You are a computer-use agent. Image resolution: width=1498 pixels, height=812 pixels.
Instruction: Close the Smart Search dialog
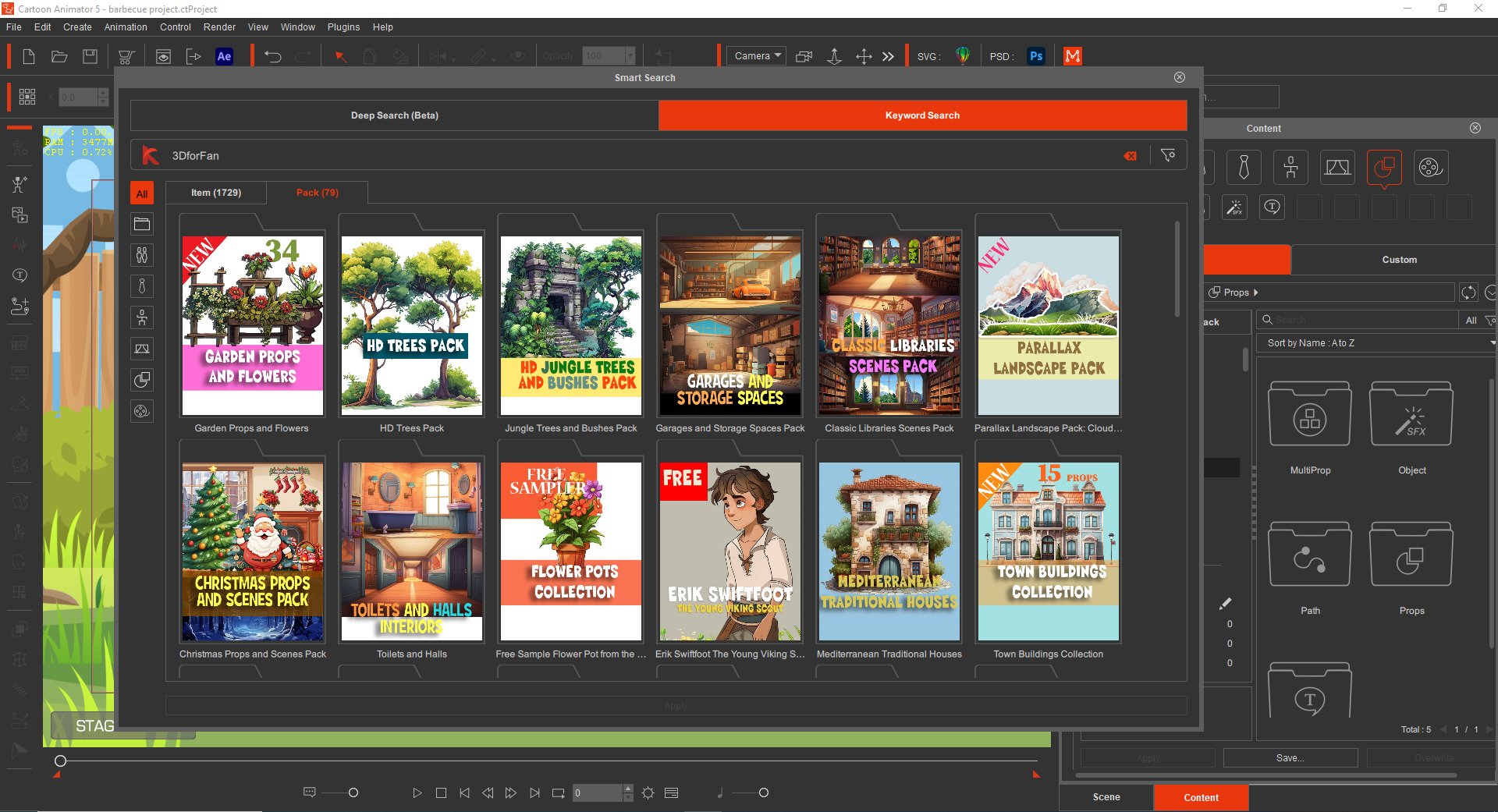(1180, 77)
